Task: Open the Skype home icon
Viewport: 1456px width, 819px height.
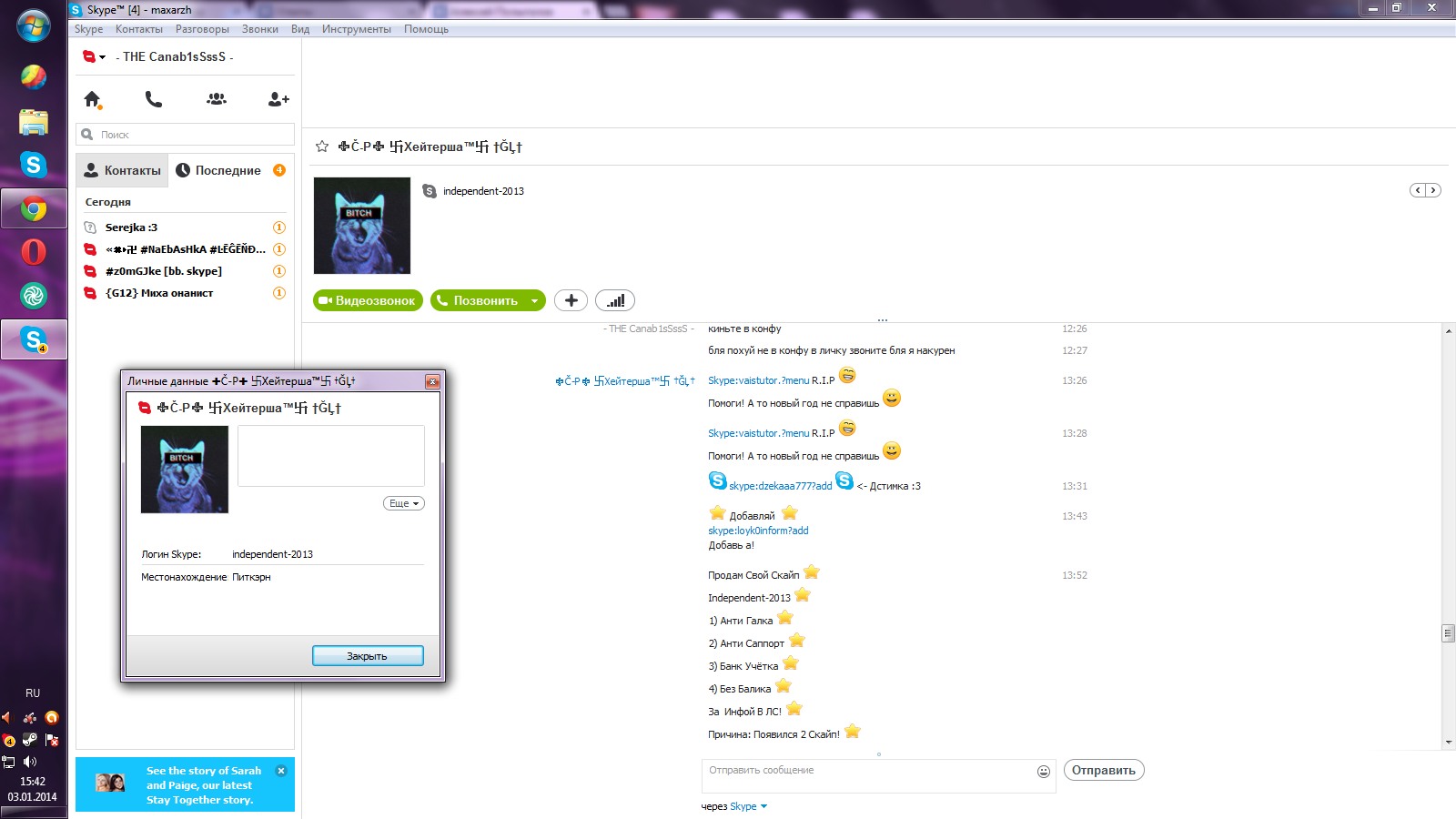Action: [x=92, y=99]
